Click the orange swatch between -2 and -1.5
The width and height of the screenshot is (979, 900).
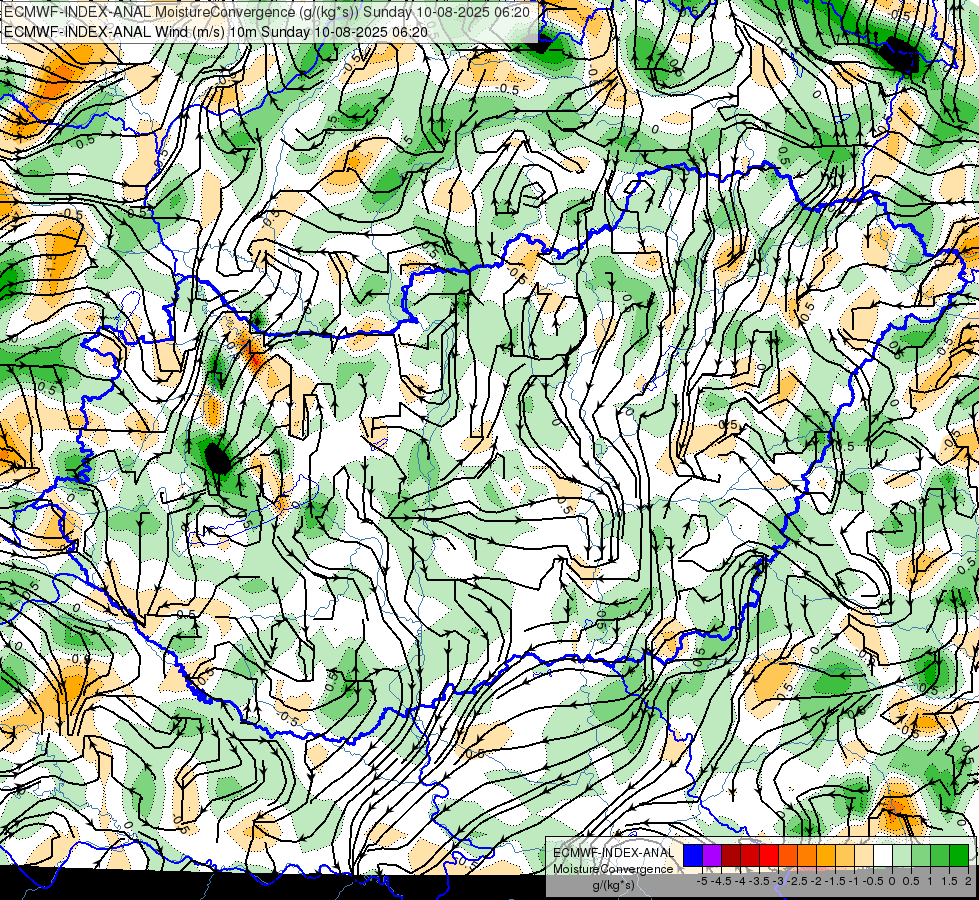[x=826, y=856]
